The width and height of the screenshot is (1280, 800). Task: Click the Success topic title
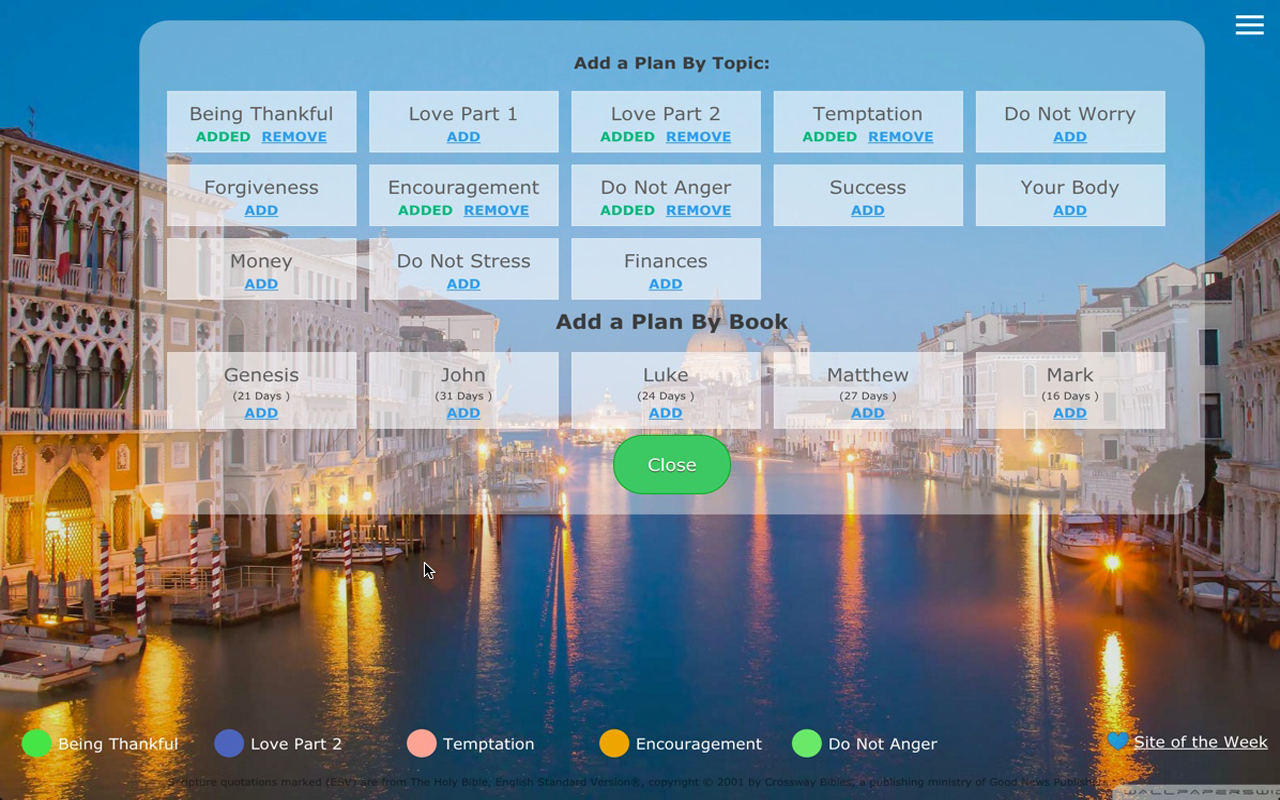(868, 187)
